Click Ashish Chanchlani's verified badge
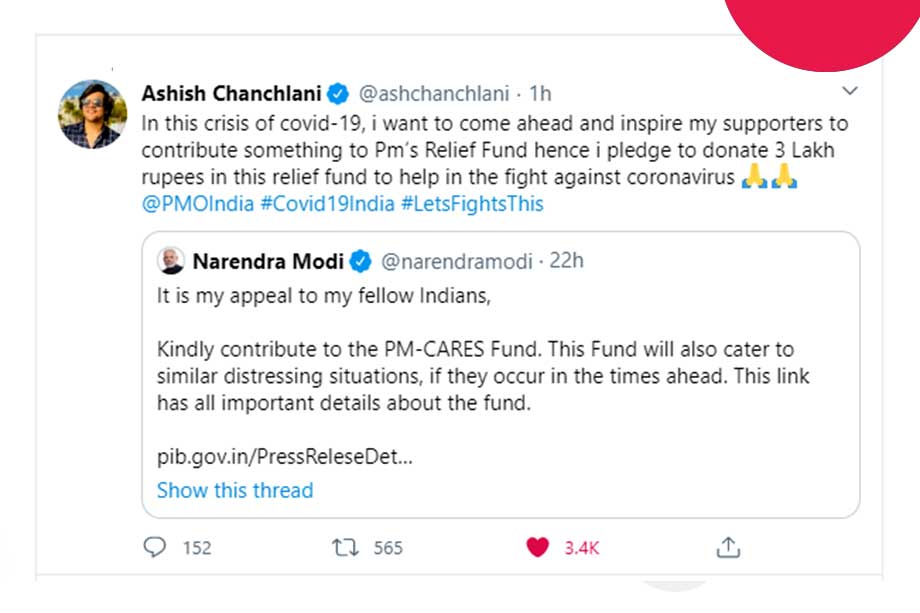Viewport: 920px width, 613px height. pyautogui.click(x=338, y=94)
